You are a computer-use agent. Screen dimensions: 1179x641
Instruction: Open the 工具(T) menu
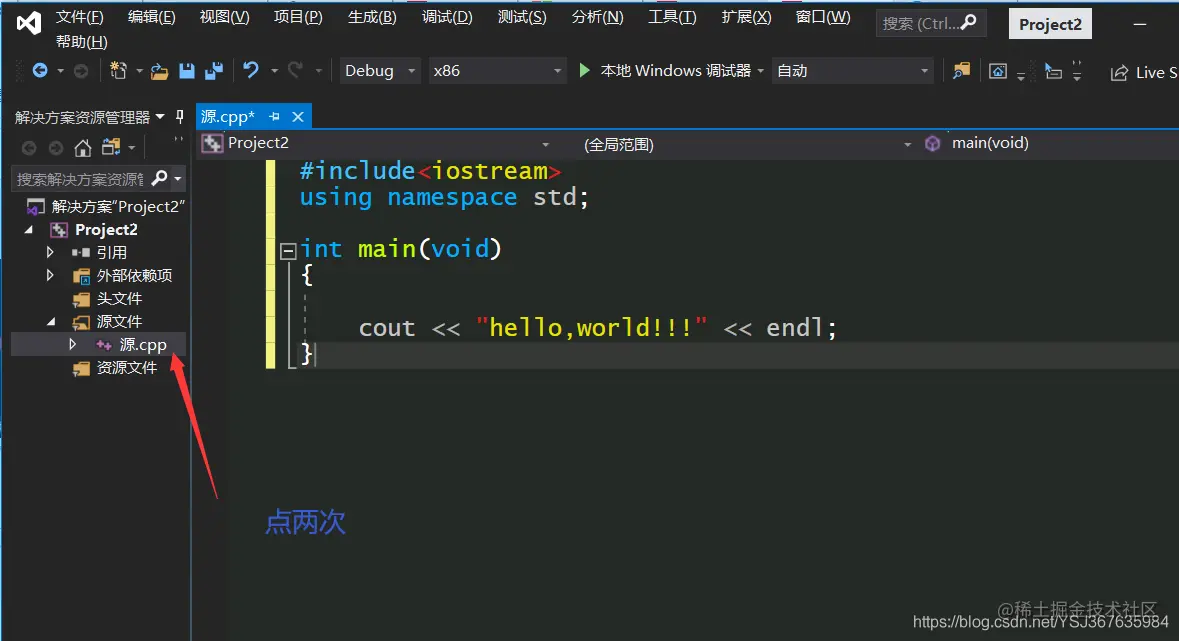[672, 17]
